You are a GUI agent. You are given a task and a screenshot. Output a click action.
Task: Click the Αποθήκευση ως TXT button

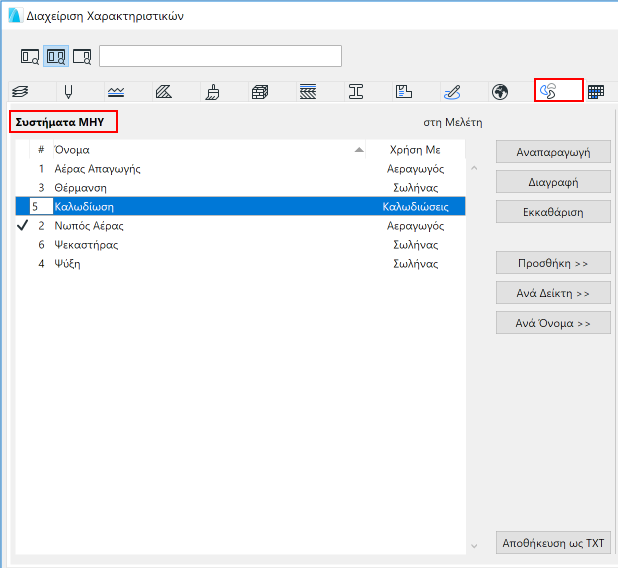tap(553, 543)
